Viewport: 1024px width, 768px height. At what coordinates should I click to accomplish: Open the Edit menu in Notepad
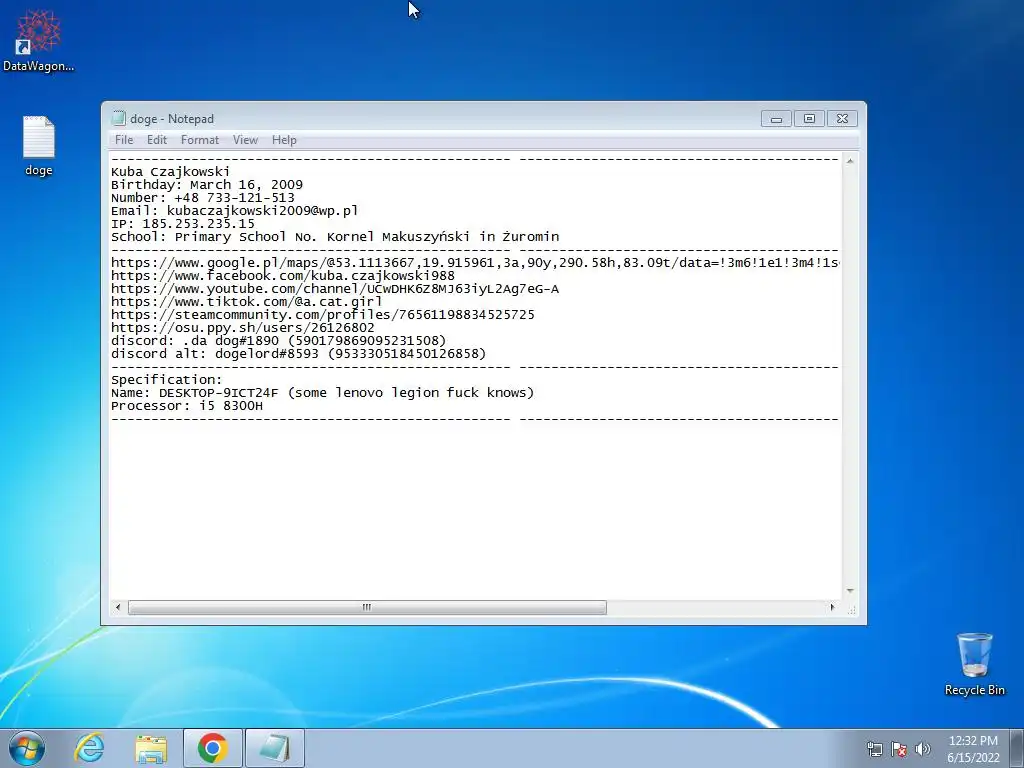pos(157,140)
